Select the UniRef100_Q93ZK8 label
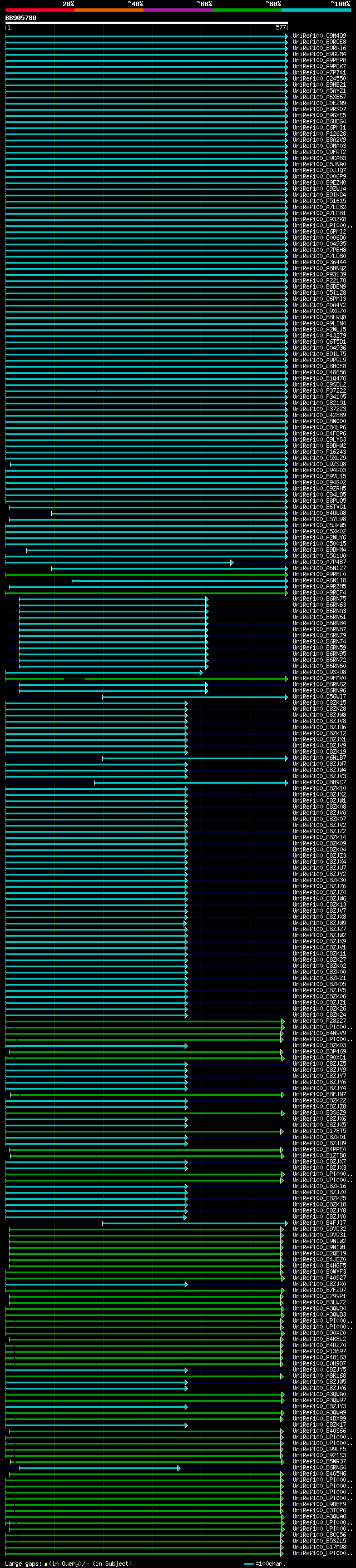Image resolution: width=356 pixels, height=1568 pixels. [319, 220]
